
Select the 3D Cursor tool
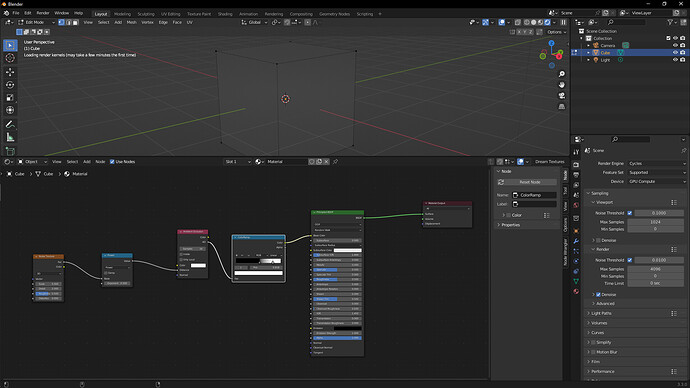[x=10, y=58]
